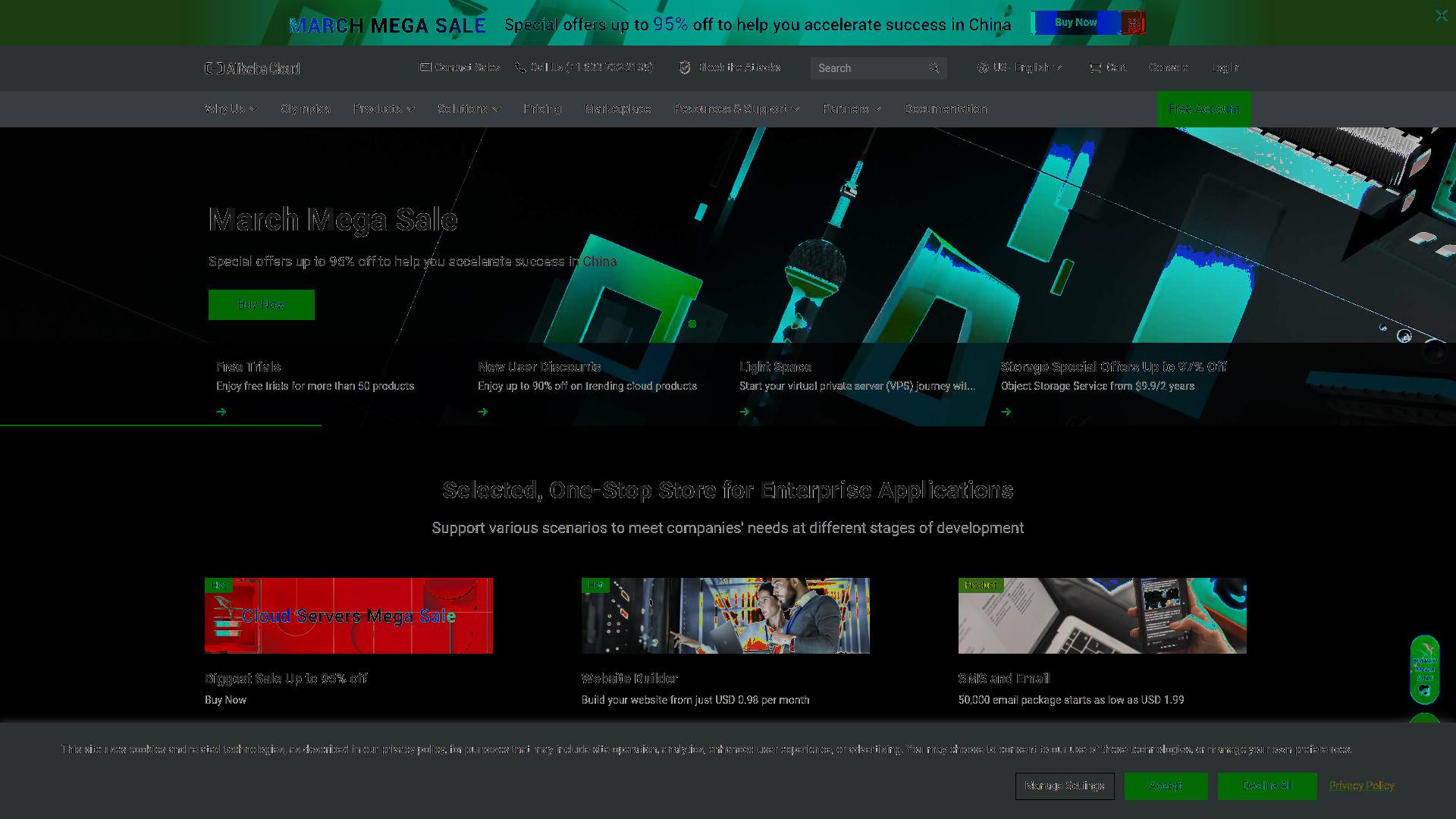The image size is (1456, 819).
Task: Click 'Build your website from just USD 0.98' text
Action: tap(695, 700)
